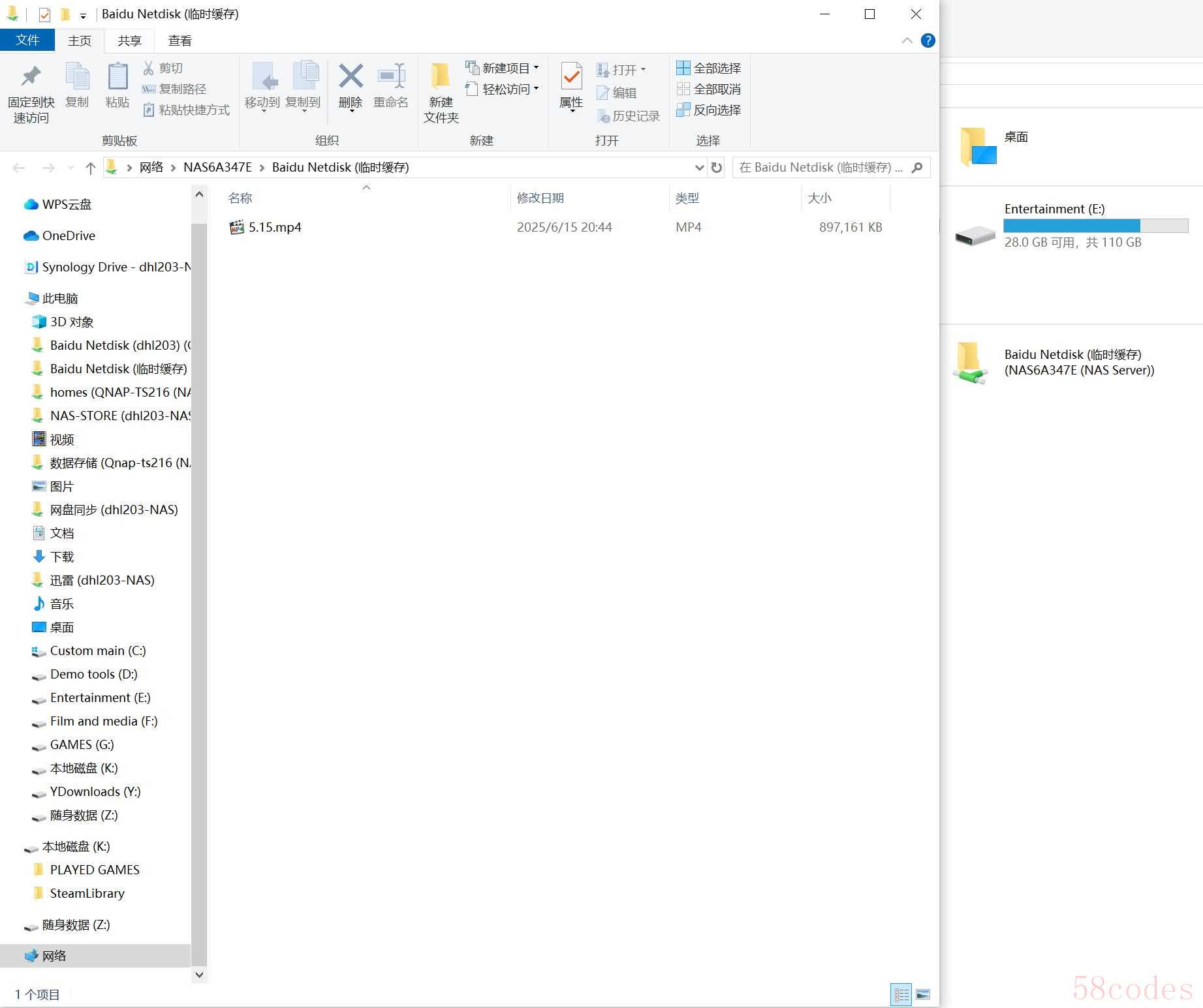Click the navigation pane scrollbar thumb

[198, 594]
